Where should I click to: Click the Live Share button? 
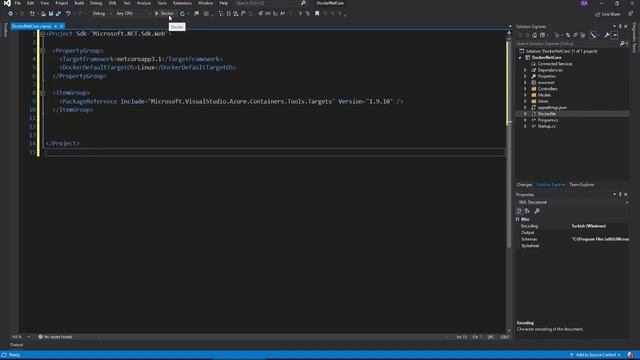pyautogui.click(x=607, y=14)
